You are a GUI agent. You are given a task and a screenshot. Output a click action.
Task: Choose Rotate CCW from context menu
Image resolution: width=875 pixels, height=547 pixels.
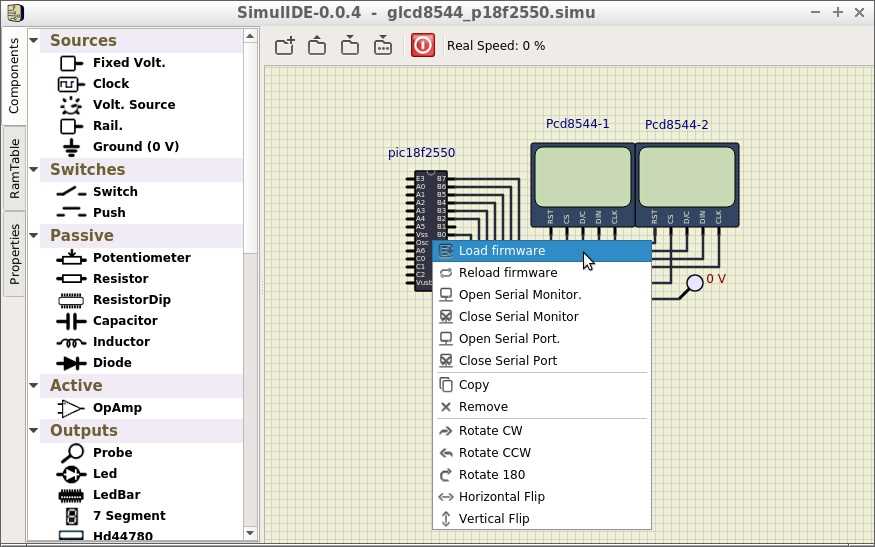click(x=542, y=453)
